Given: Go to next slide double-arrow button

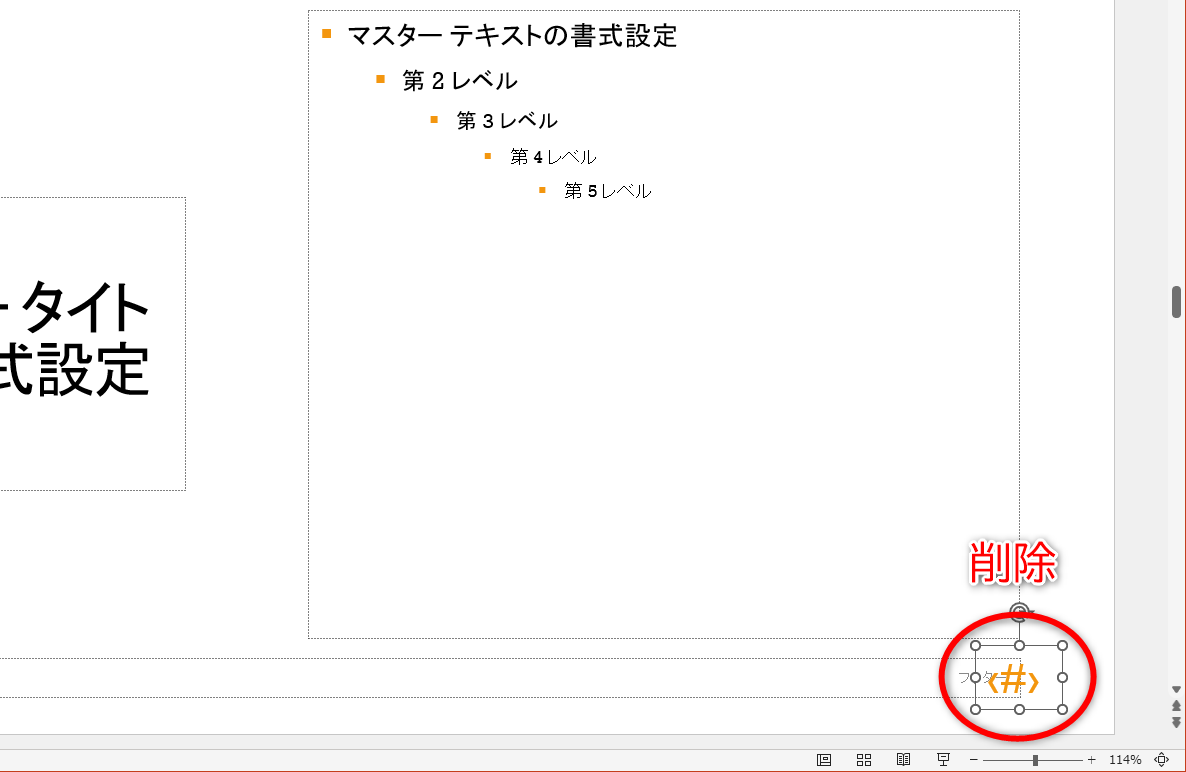Looking at the screenshot, I should 1176,723.
